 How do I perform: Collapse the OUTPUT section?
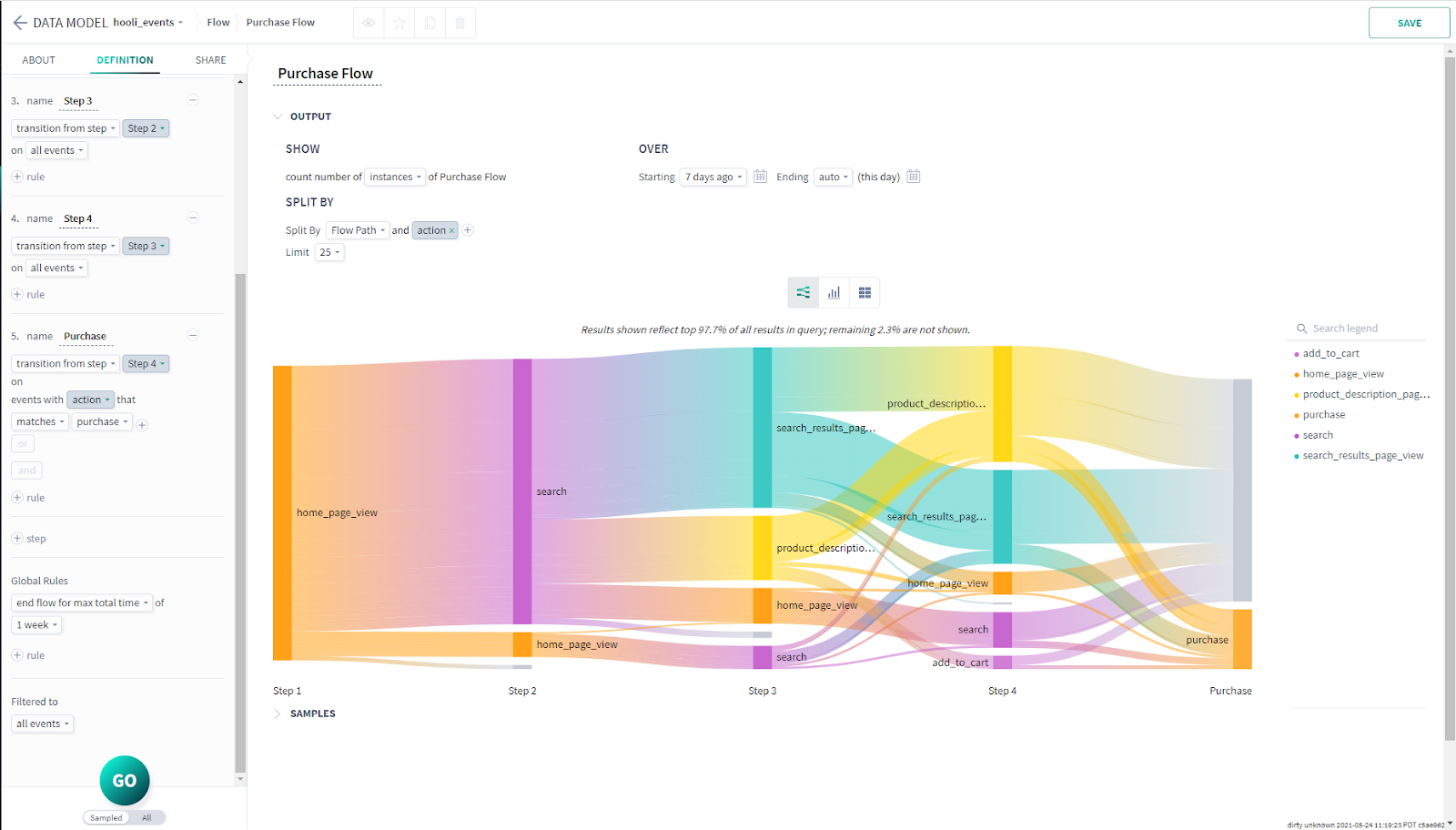(278, 116)
